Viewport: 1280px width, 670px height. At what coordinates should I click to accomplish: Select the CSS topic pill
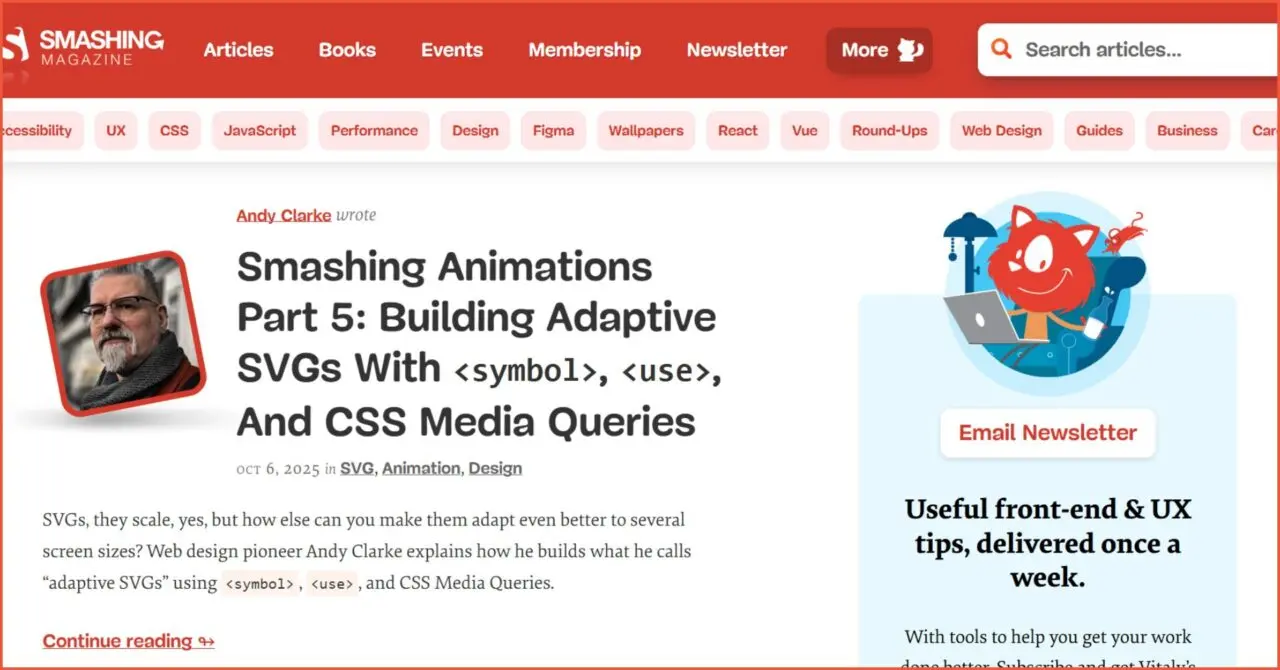pos(173,130)
